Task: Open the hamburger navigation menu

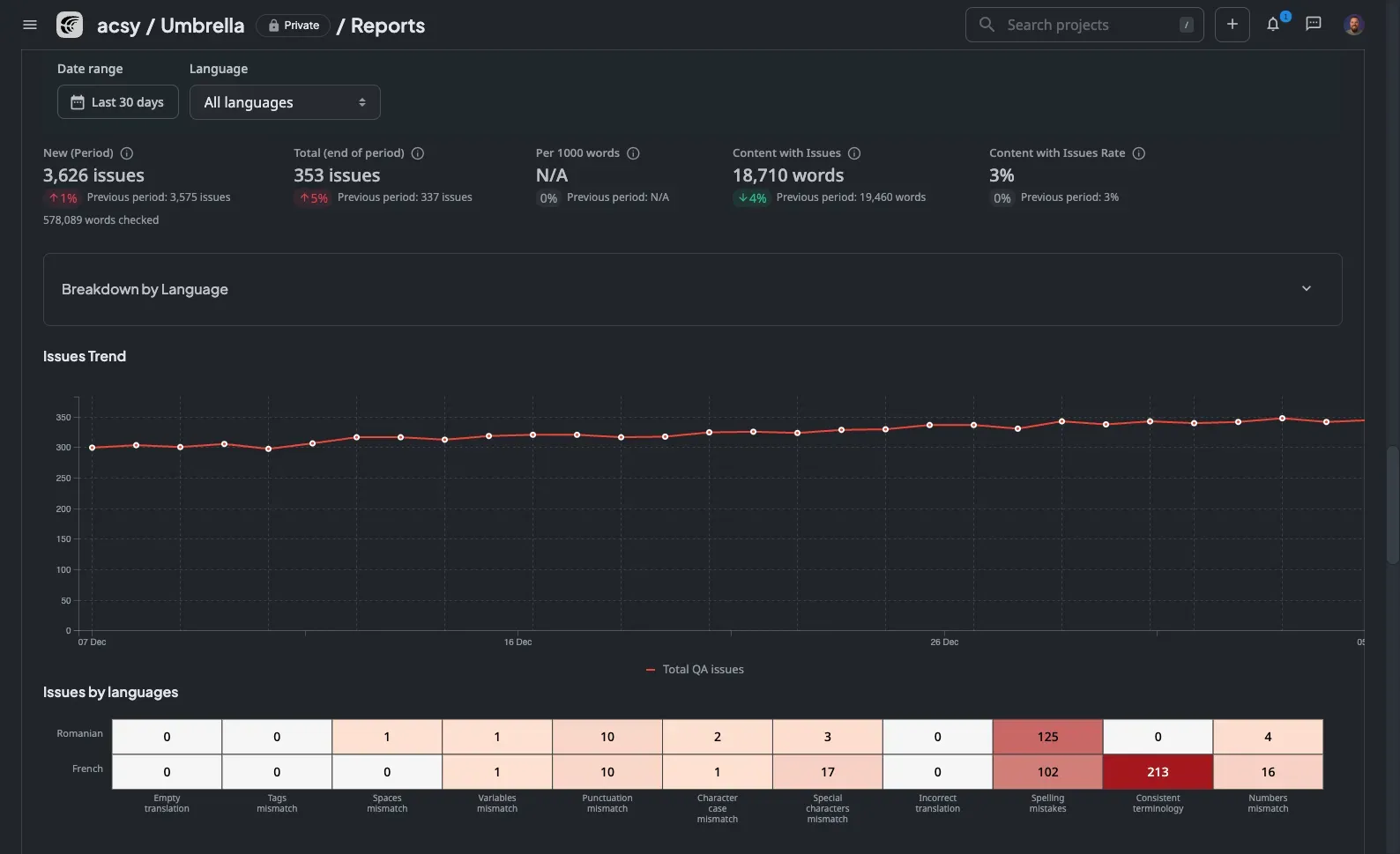Action: [x=30, y=25]
